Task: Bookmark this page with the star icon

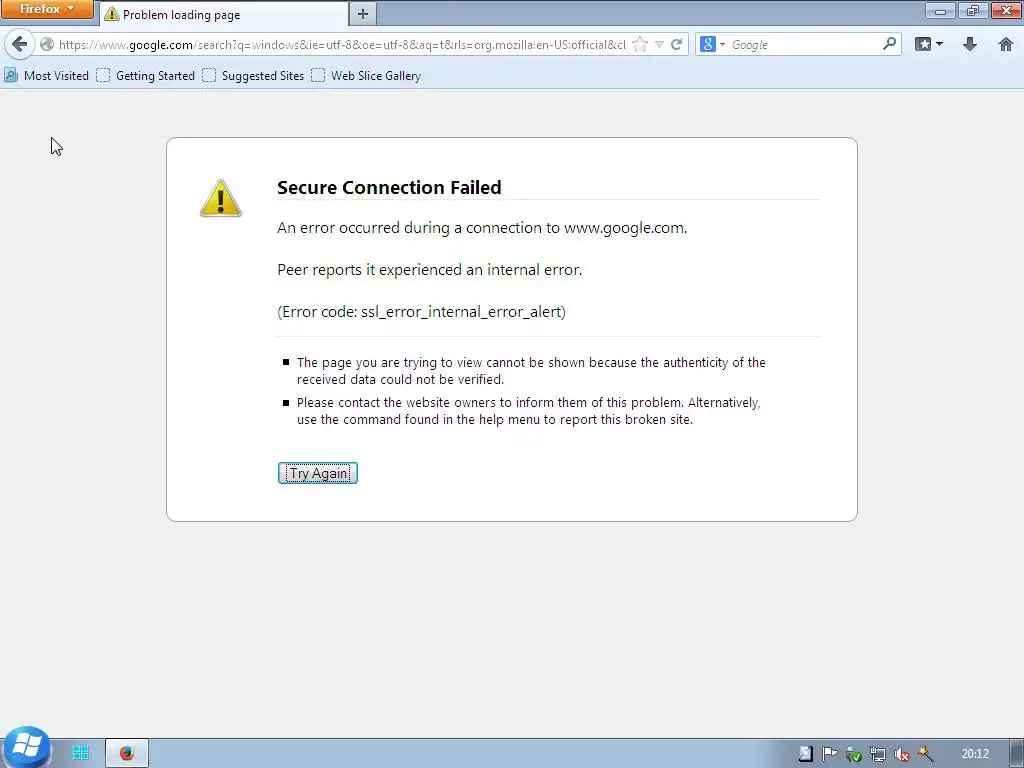Action: pos(641,44)
